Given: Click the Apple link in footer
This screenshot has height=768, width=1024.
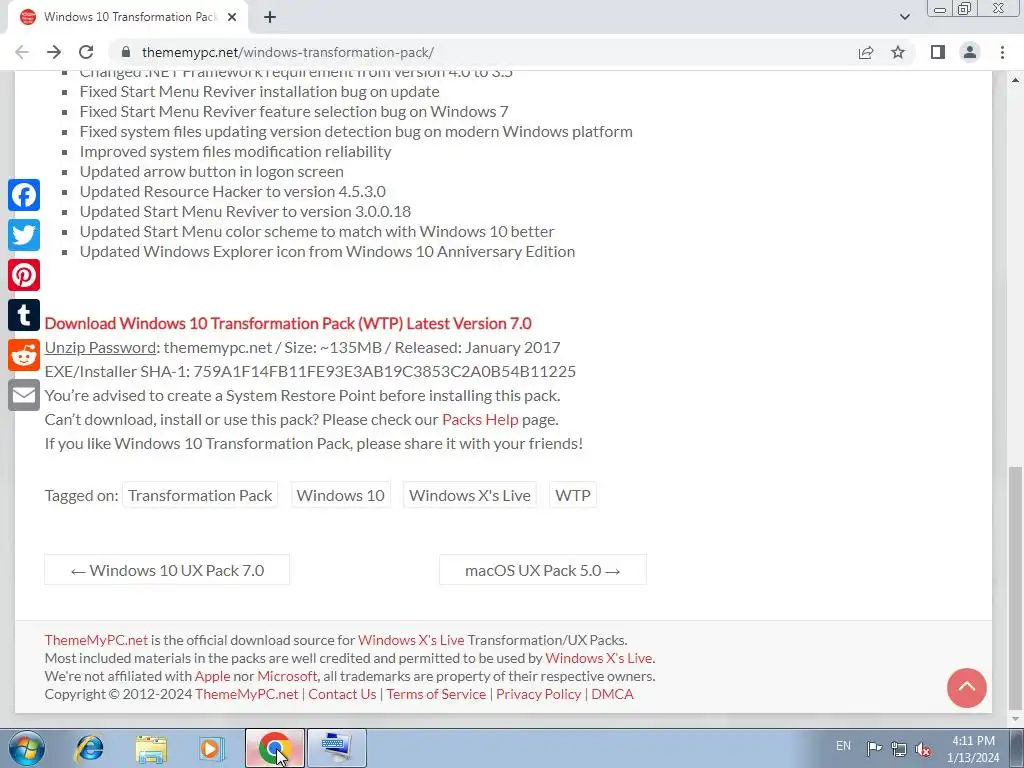Looking at the screenshot, I should point(212,676).
